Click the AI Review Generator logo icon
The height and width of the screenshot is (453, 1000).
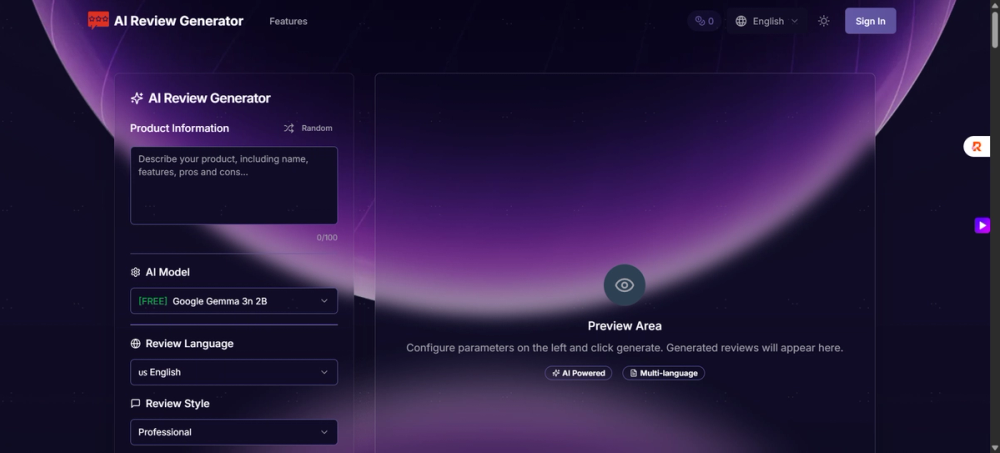(x=98, y=20)
